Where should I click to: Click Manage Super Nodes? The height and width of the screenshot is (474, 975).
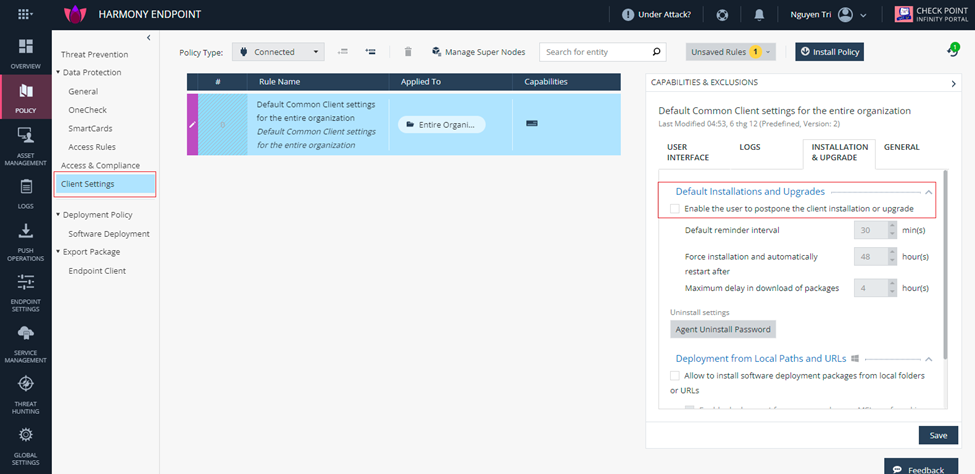478,52
